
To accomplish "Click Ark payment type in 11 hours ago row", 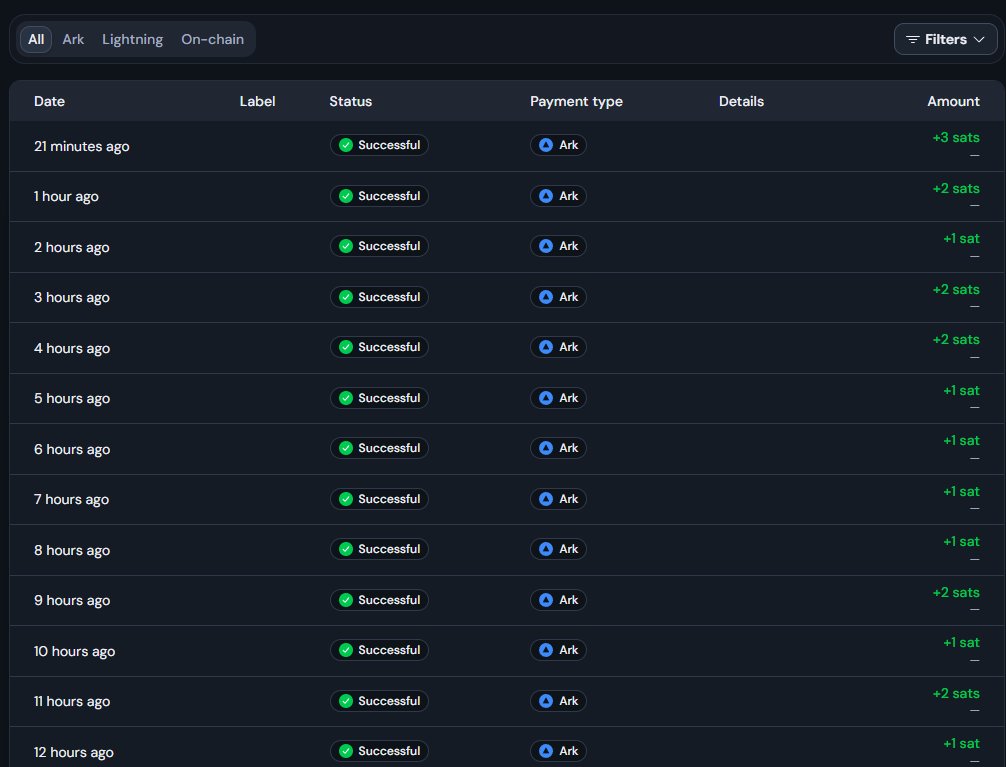I will pyautogui.click(x=558, y=701).
